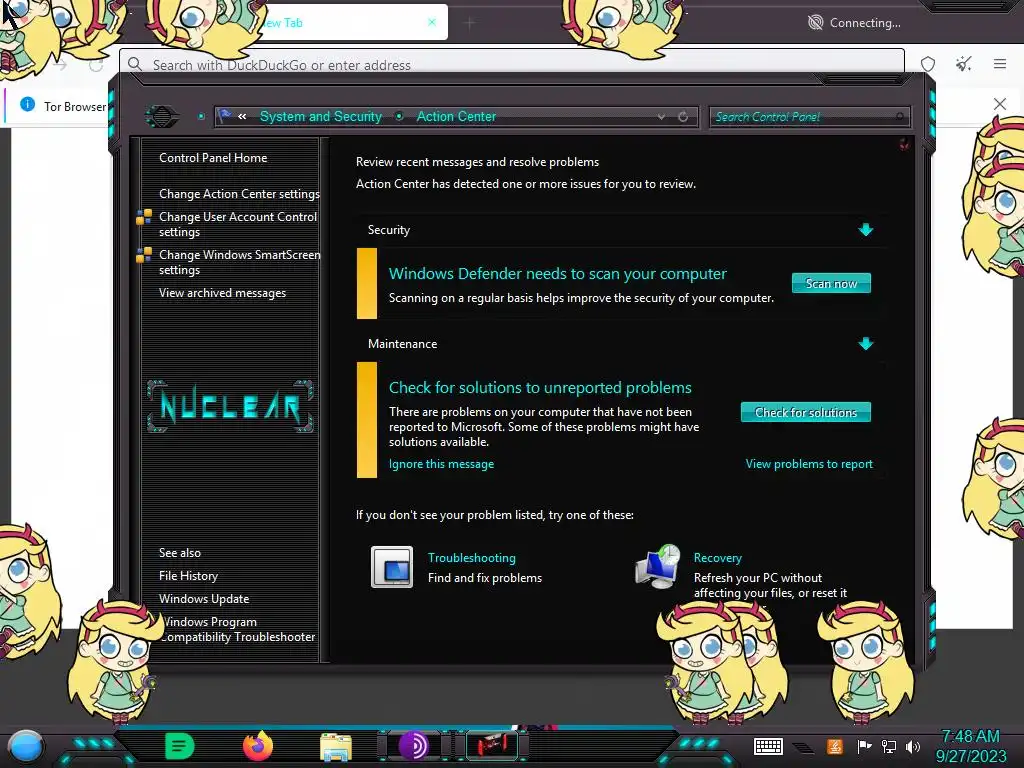1024x768 pixels.
Task: Click the Scan now button
Action: coord(831,283)
